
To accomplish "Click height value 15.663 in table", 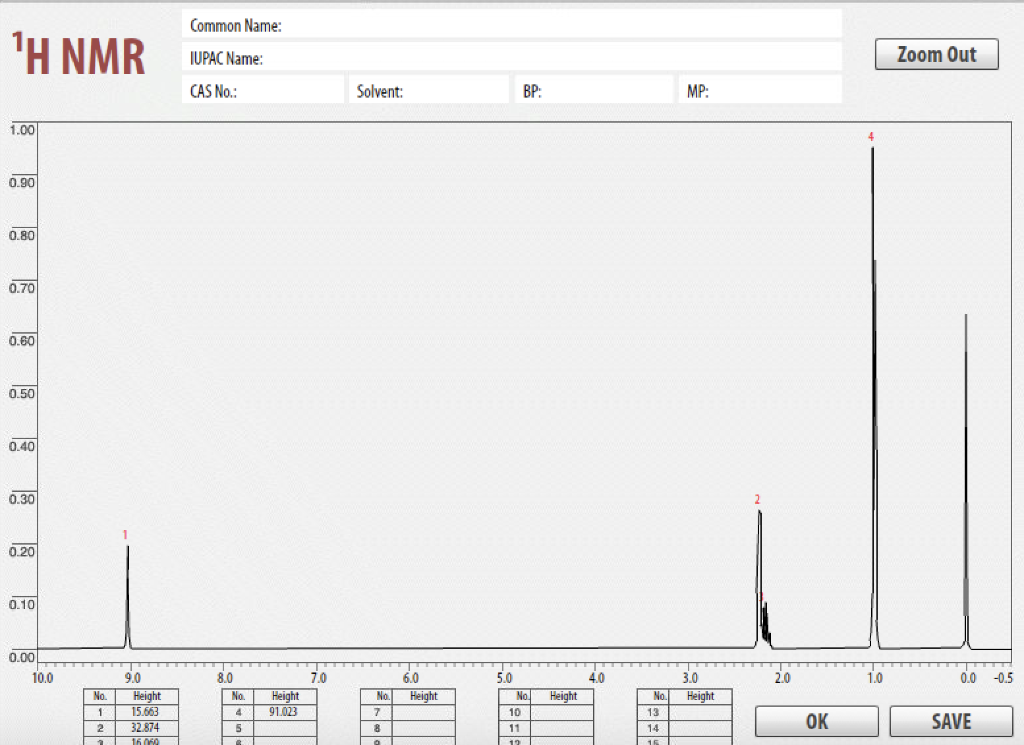I will point(146,712).
